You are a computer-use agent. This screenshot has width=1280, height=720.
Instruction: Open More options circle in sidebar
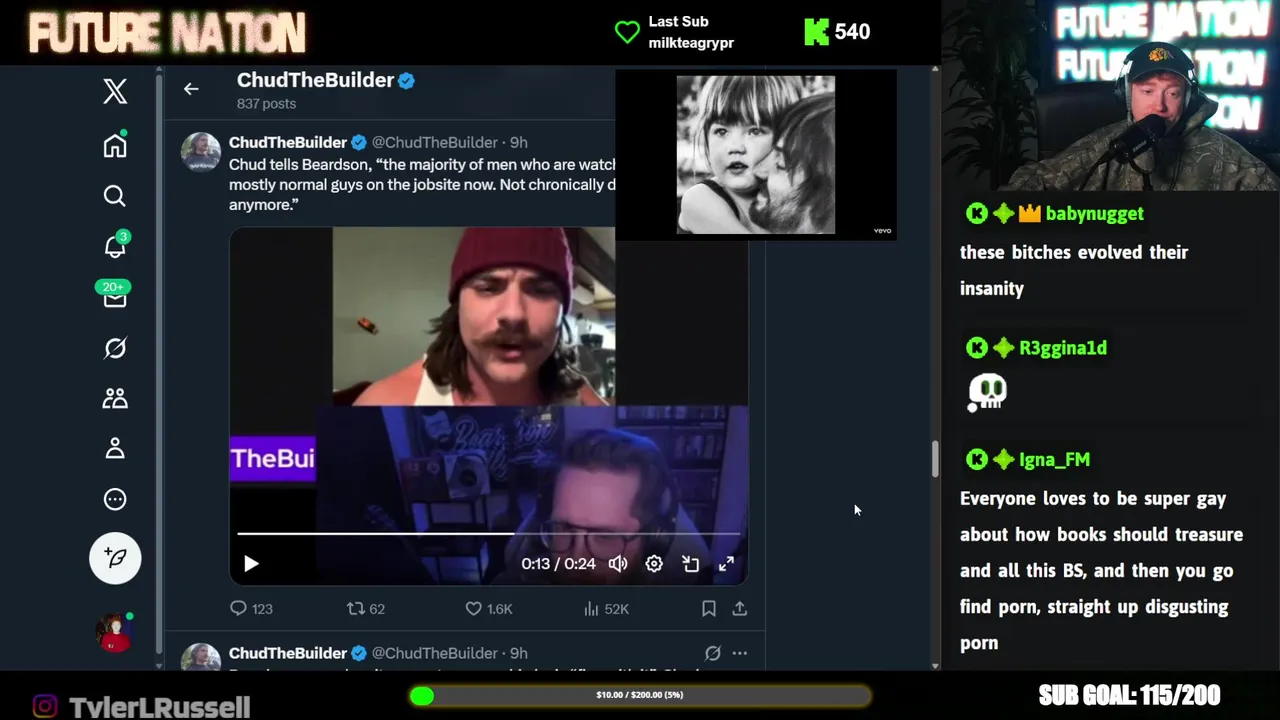(115, 499)
